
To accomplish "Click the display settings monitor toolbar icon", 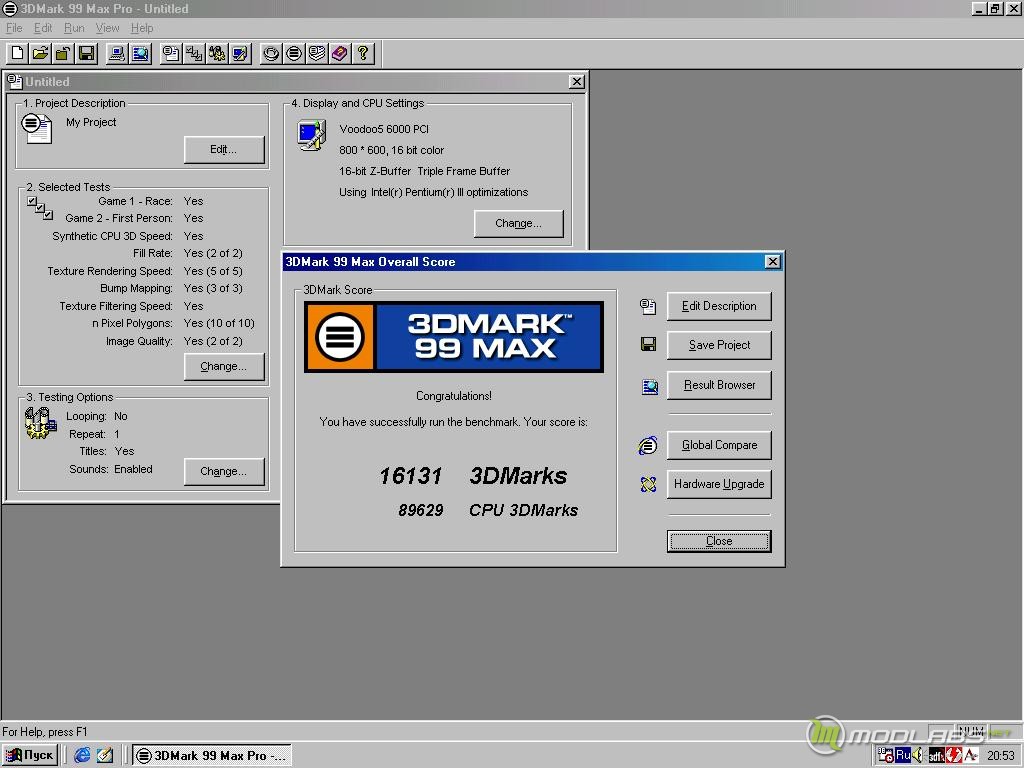I will [240, 54].
